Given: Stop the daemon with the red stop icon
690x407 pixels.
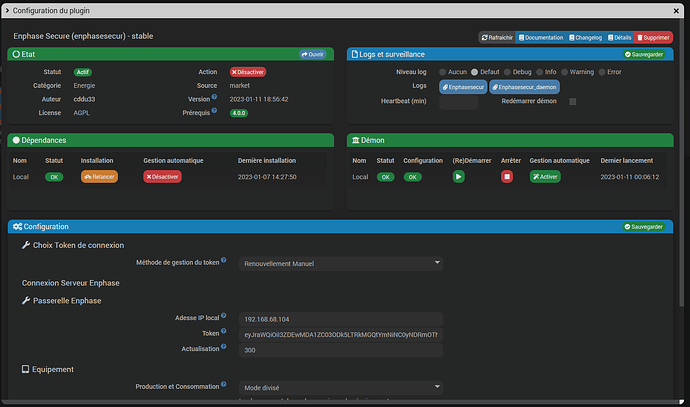Looking at the screenshot, I should (506, 176).
